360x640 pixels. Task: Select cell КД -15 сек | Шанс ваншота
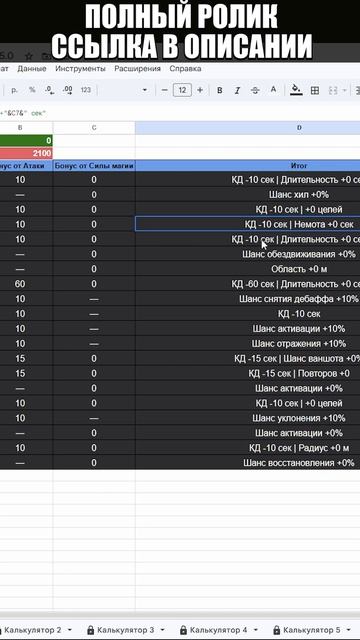coord(248,358)
